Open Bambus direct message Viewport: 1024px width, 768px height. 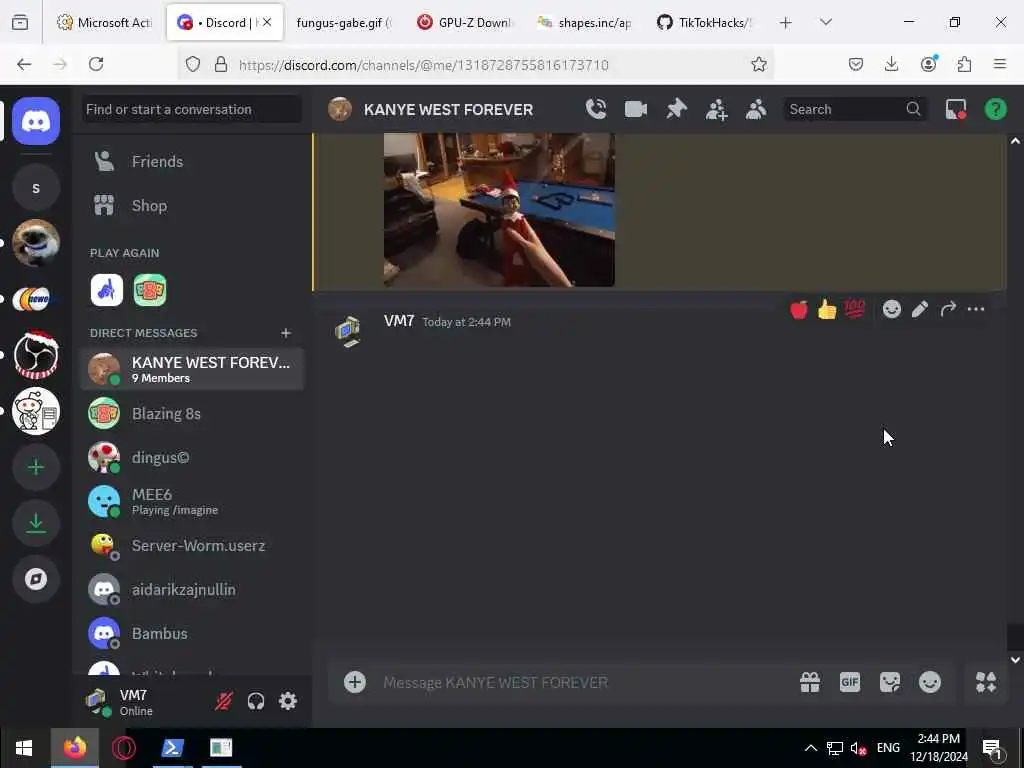192,633
